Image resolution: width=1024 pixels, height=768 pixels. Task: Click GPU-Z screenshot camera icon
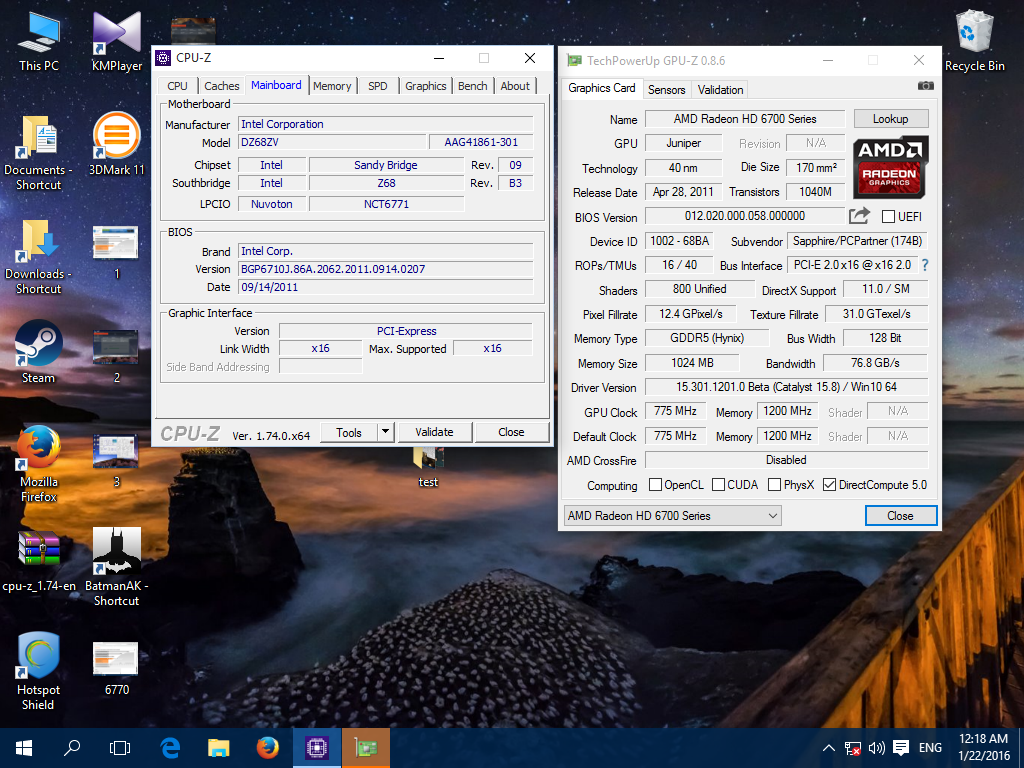click(x=925, y=86)
